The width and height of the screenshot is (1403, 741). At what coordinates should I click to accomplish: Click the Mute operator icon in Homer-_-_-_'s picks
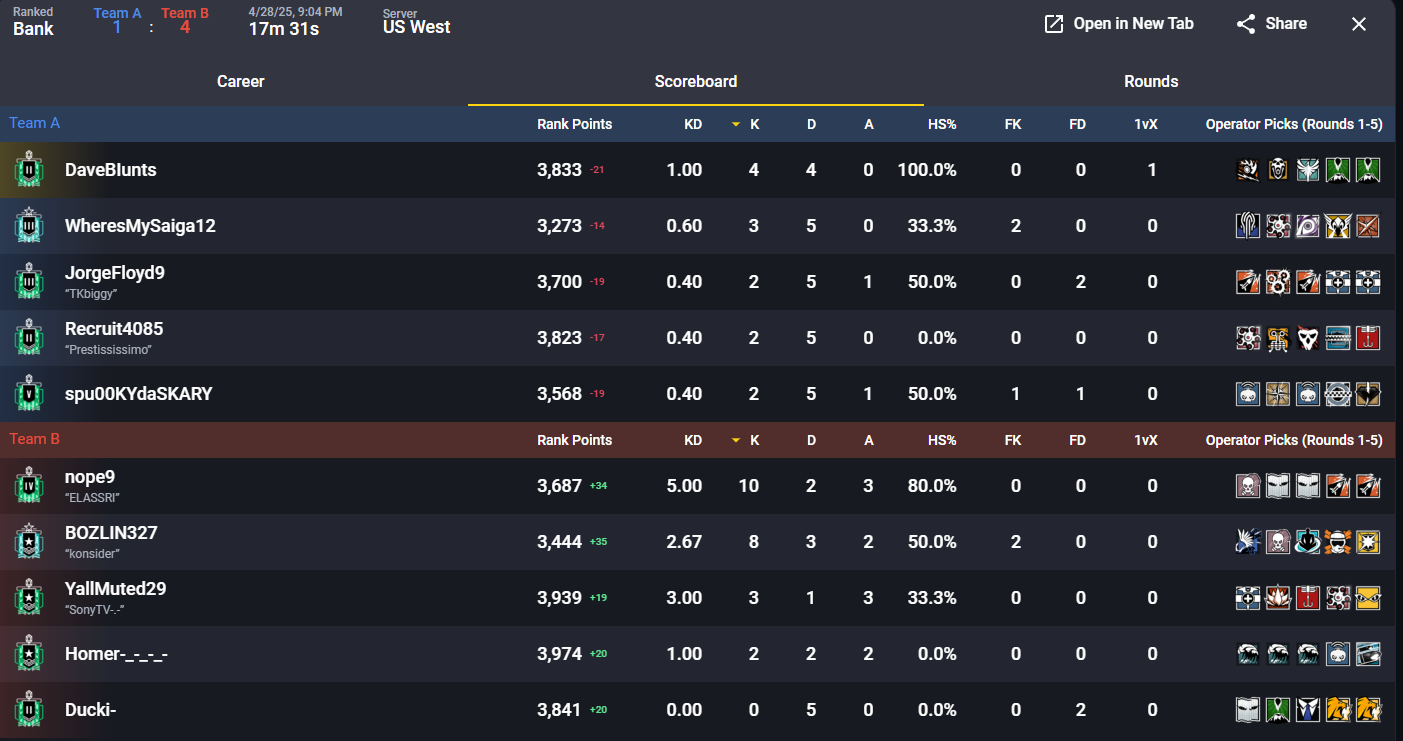point(1338,653)
